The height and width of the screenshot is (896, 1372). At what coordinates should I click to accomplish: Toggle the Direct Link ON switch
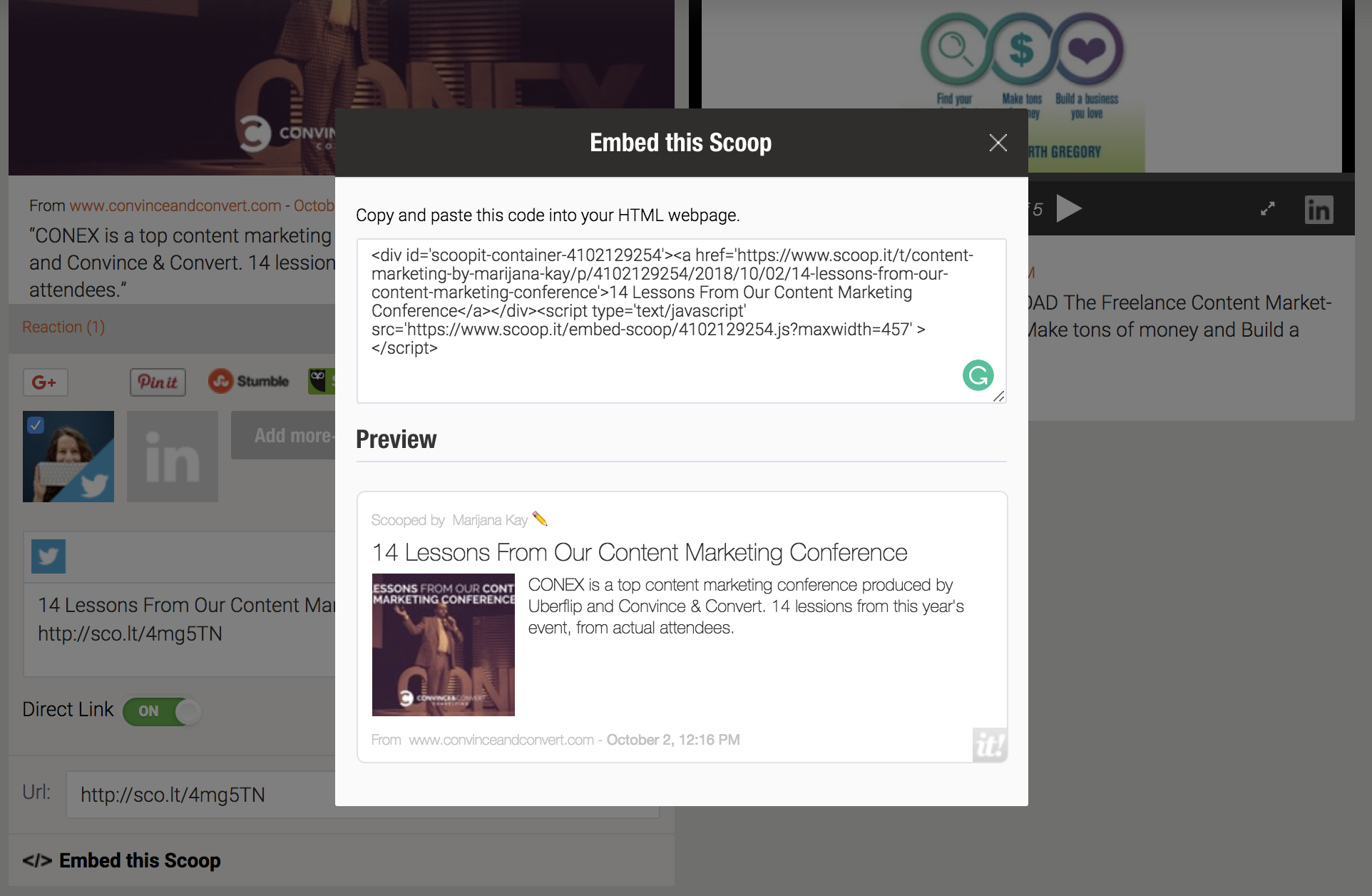[162, 711]
